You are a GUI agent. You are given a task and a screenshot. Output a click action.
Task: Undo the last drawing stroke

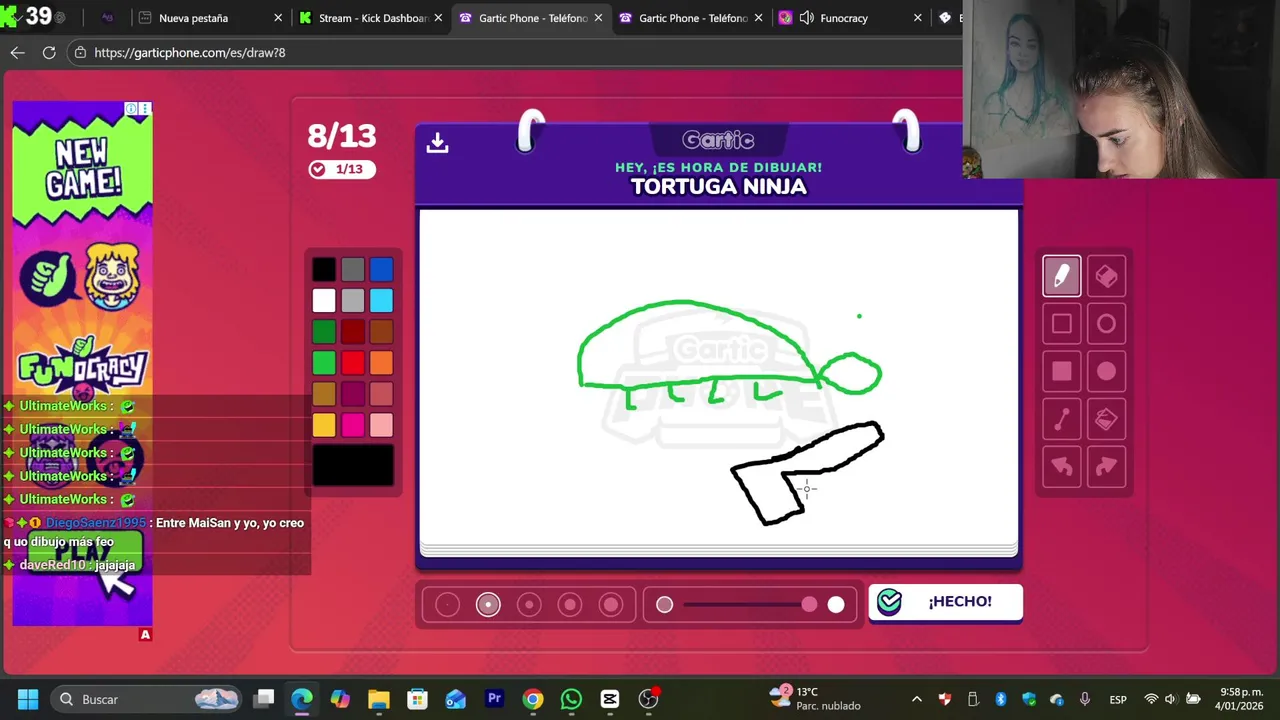point(1061,467)
